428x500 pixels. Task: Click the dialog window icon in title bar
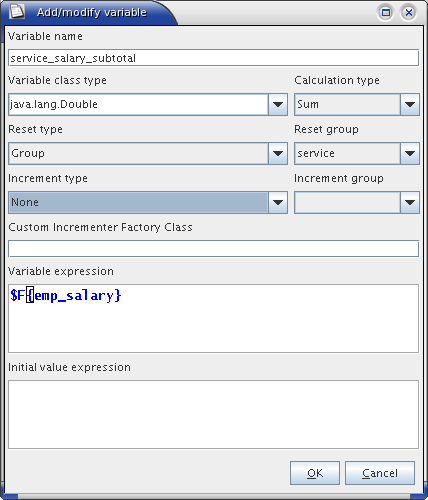click(16, 11)
